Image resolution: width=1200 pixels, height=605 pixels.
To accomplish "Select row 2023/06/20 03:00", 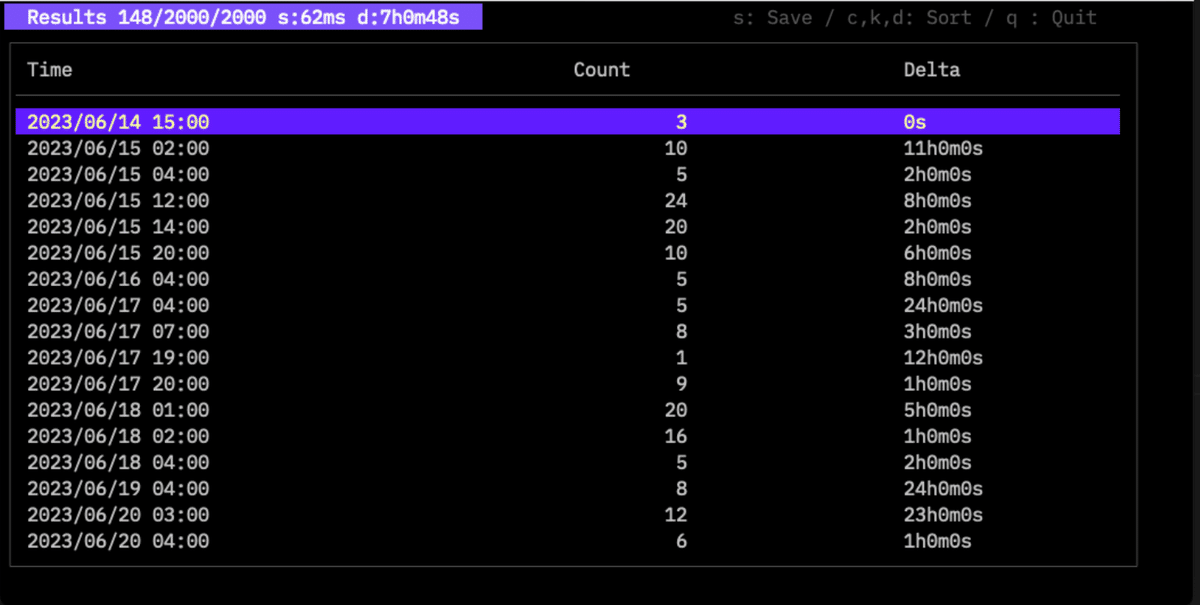I will [567, 515].
